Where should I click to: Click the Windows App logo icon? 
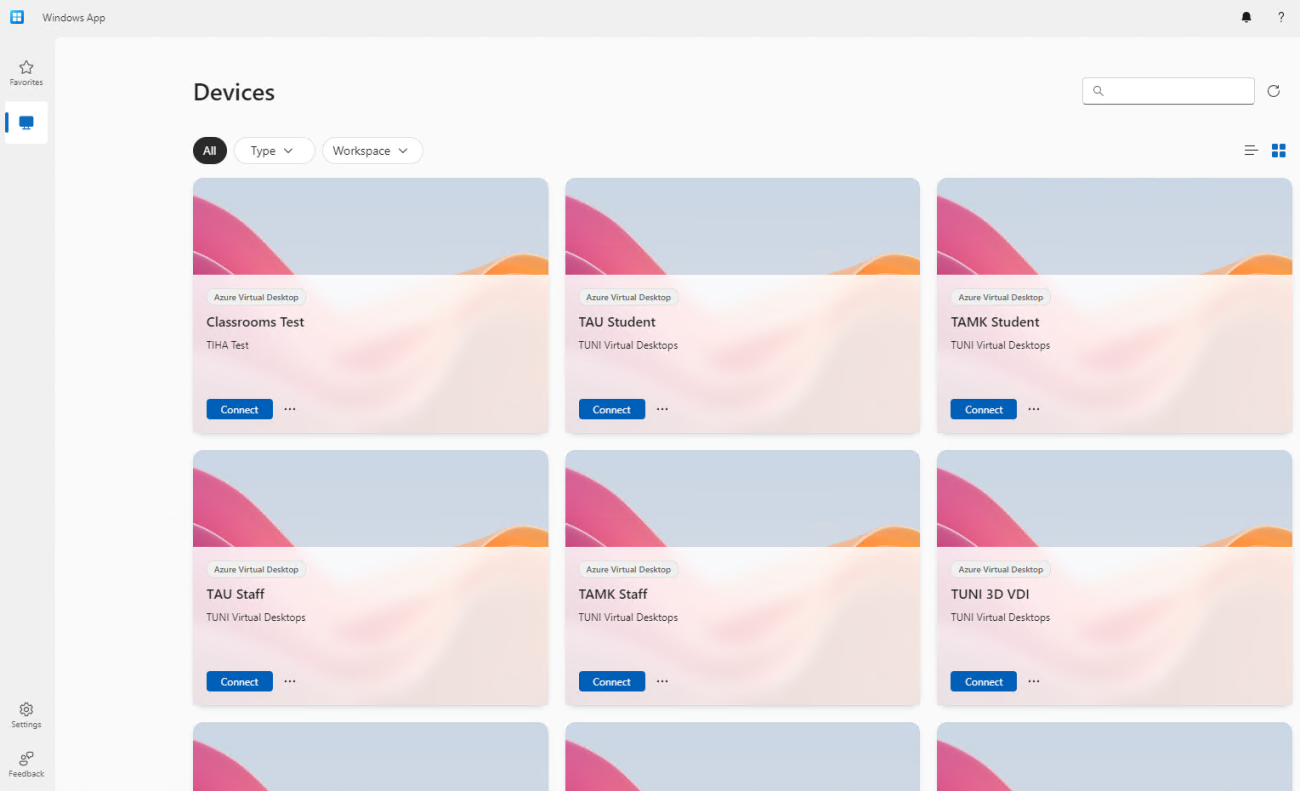17,17
